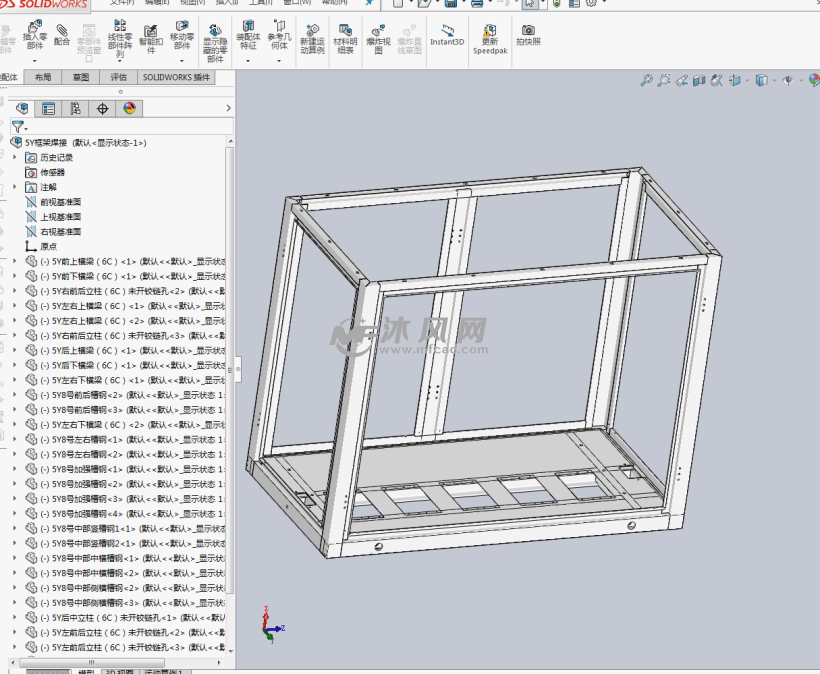Select 右视基准面 Right Plane
This screenshot has height=674, width=820.
53,232
